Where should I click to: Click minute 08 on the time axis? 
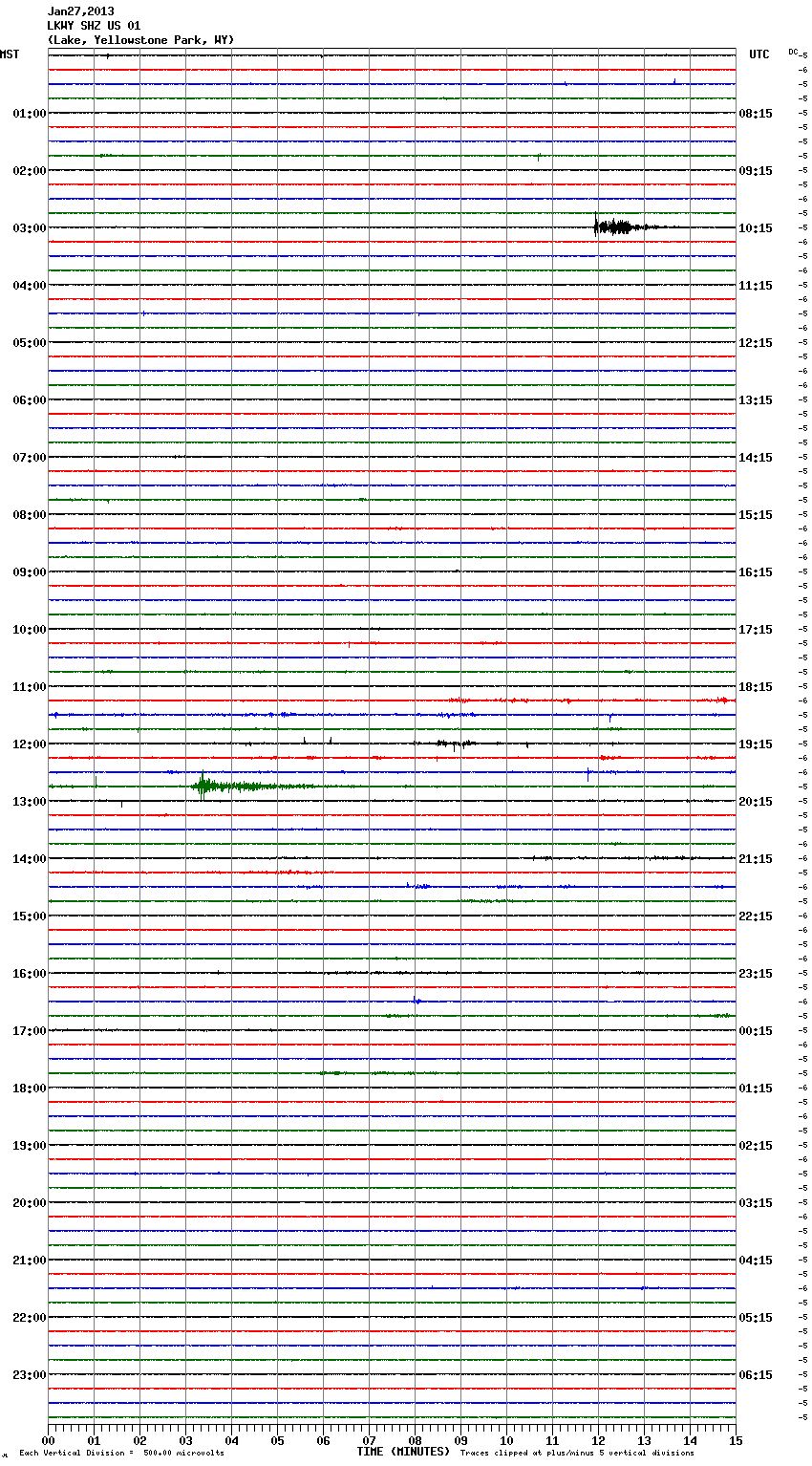415,1440
